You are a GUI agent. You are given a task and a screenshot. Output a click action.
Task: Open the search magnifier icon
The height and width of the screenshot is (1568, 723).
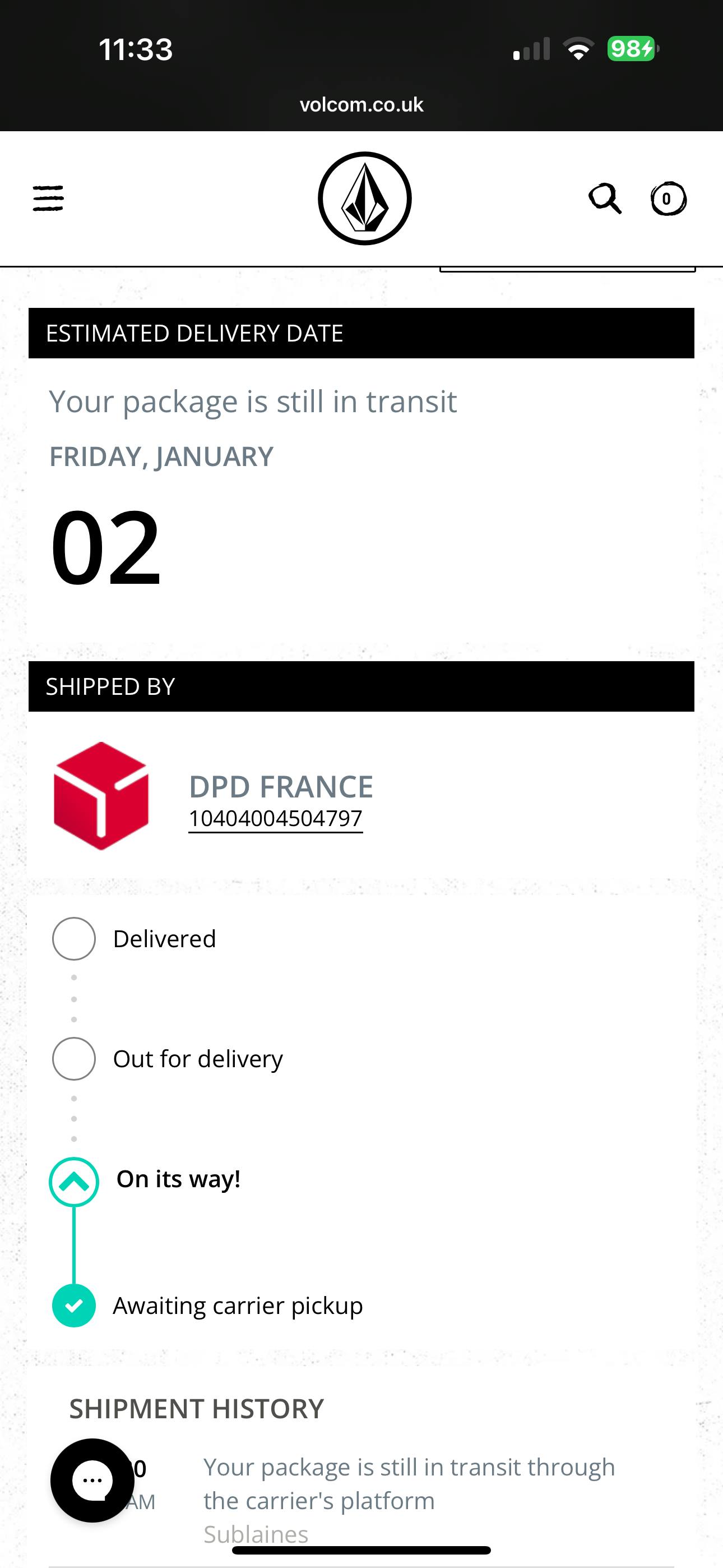[604, 199]
